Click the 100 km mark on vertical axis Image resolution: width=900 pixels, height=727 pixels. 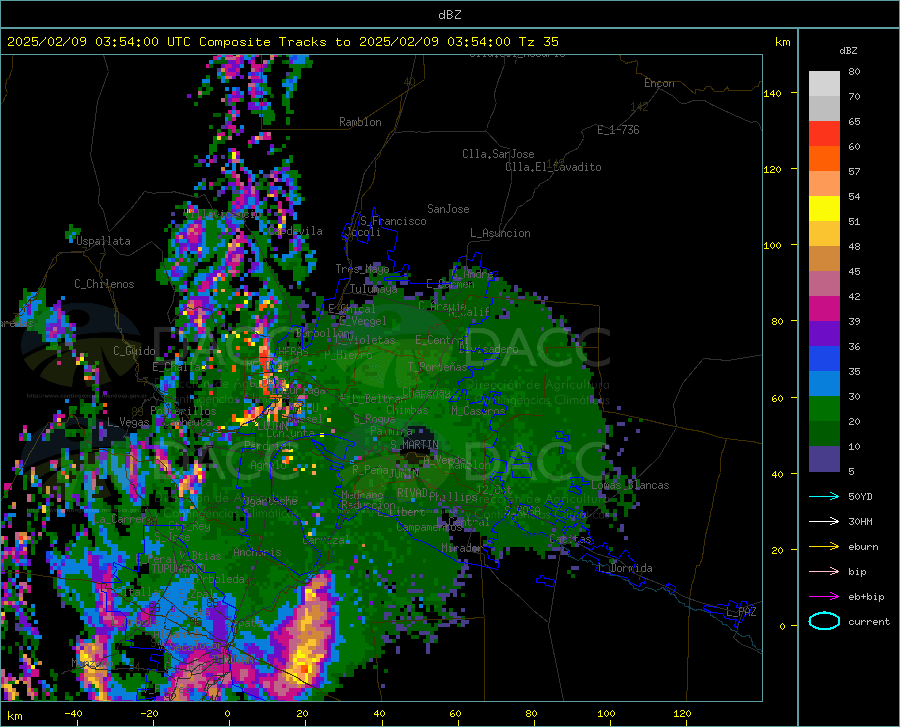tap(773, 245)
